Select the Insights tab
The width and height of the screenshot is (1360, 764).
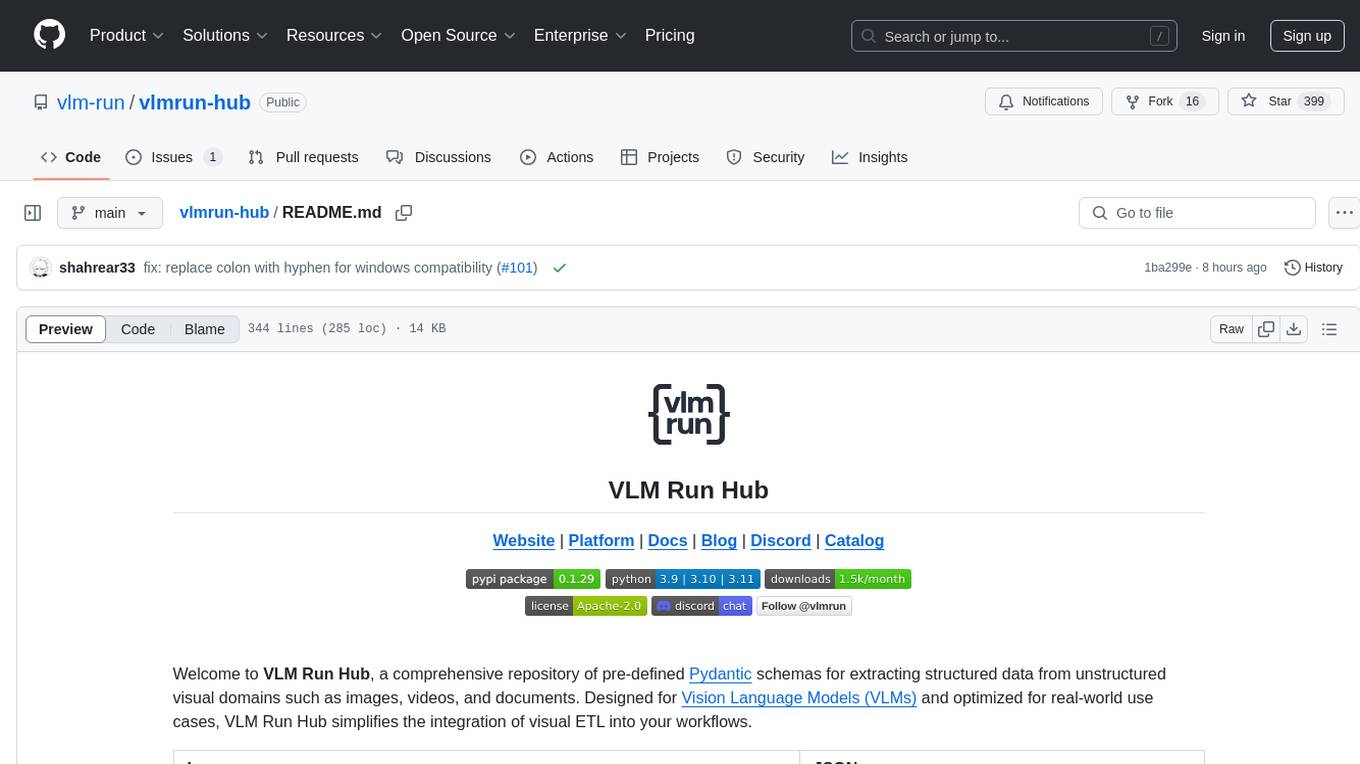[870, 157]
